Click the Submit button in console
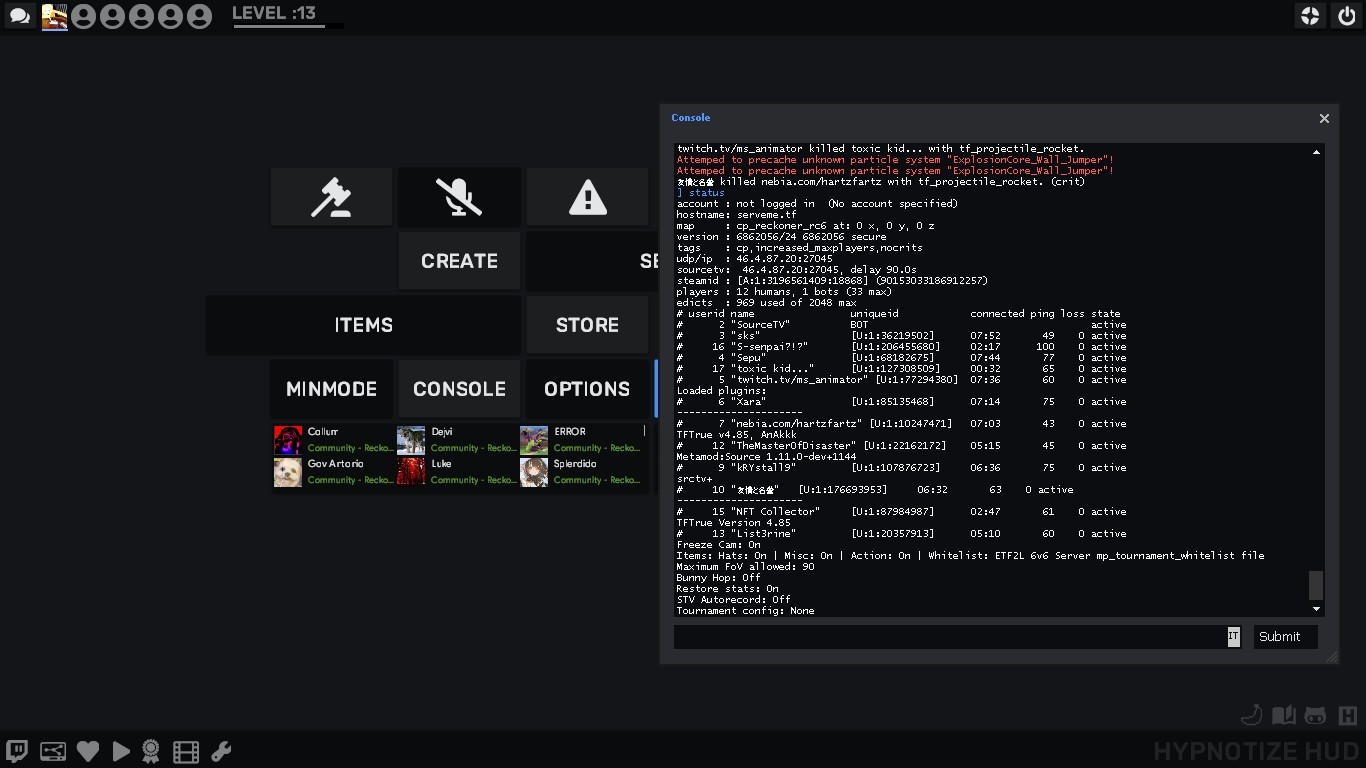The width and height of the screenshot is (1366, 768). [x=1285, y=637]
